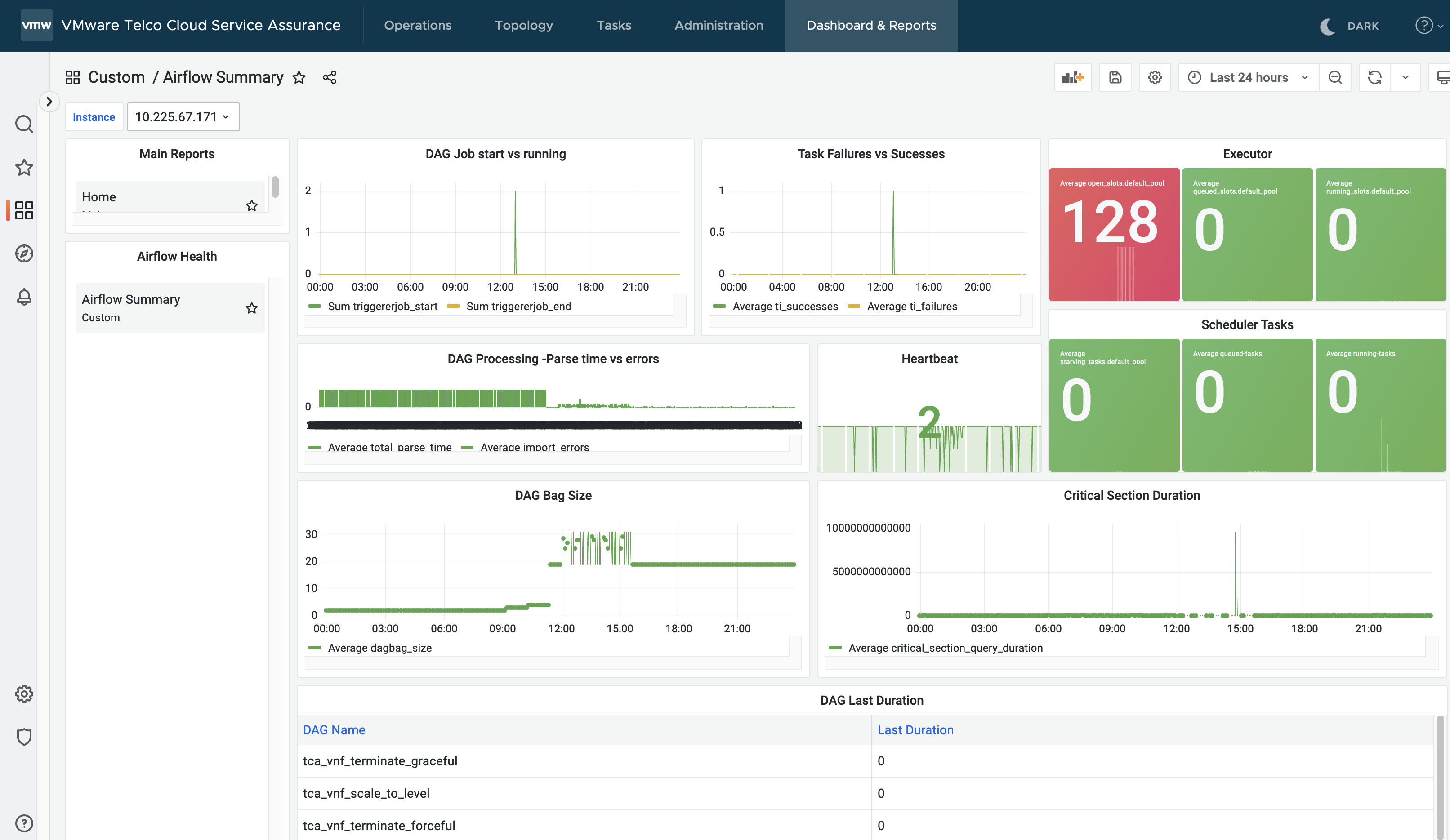
Task: Mark Airflow Summary dashboard as favorite
Action: (299, 78)
